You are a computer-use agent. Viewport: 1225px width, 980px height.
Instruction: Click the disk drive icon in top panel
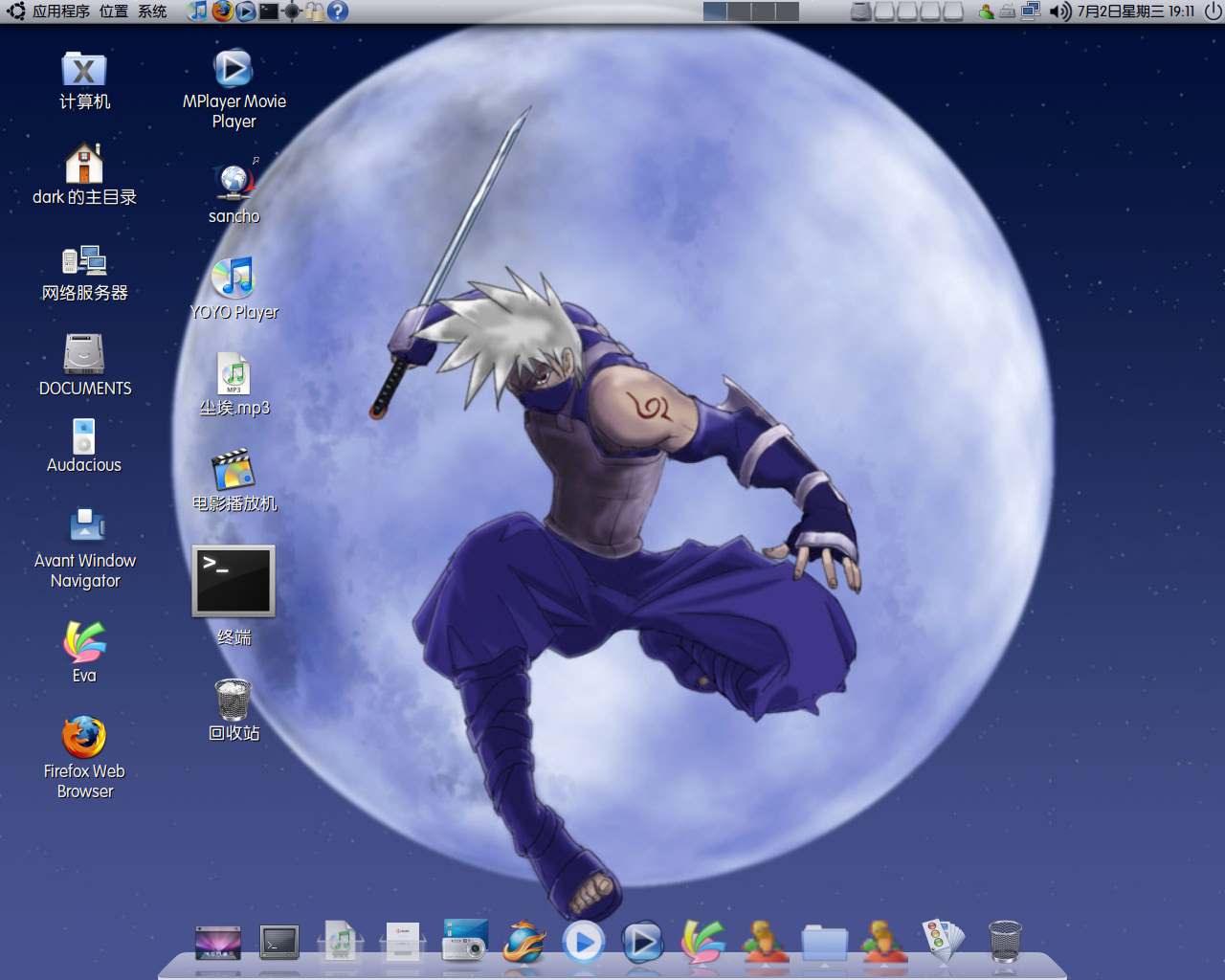coord(861,11)
